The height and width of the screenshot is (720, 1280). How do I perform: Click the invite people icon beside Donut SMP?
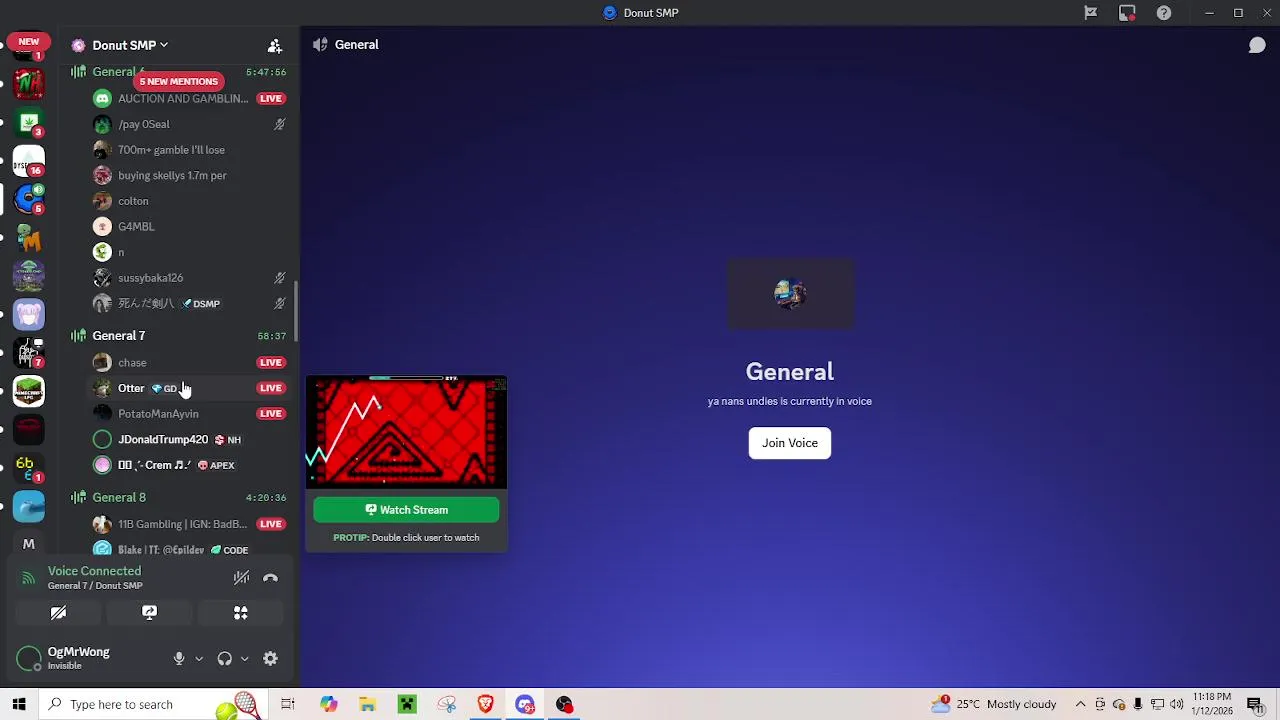[274, 46]
